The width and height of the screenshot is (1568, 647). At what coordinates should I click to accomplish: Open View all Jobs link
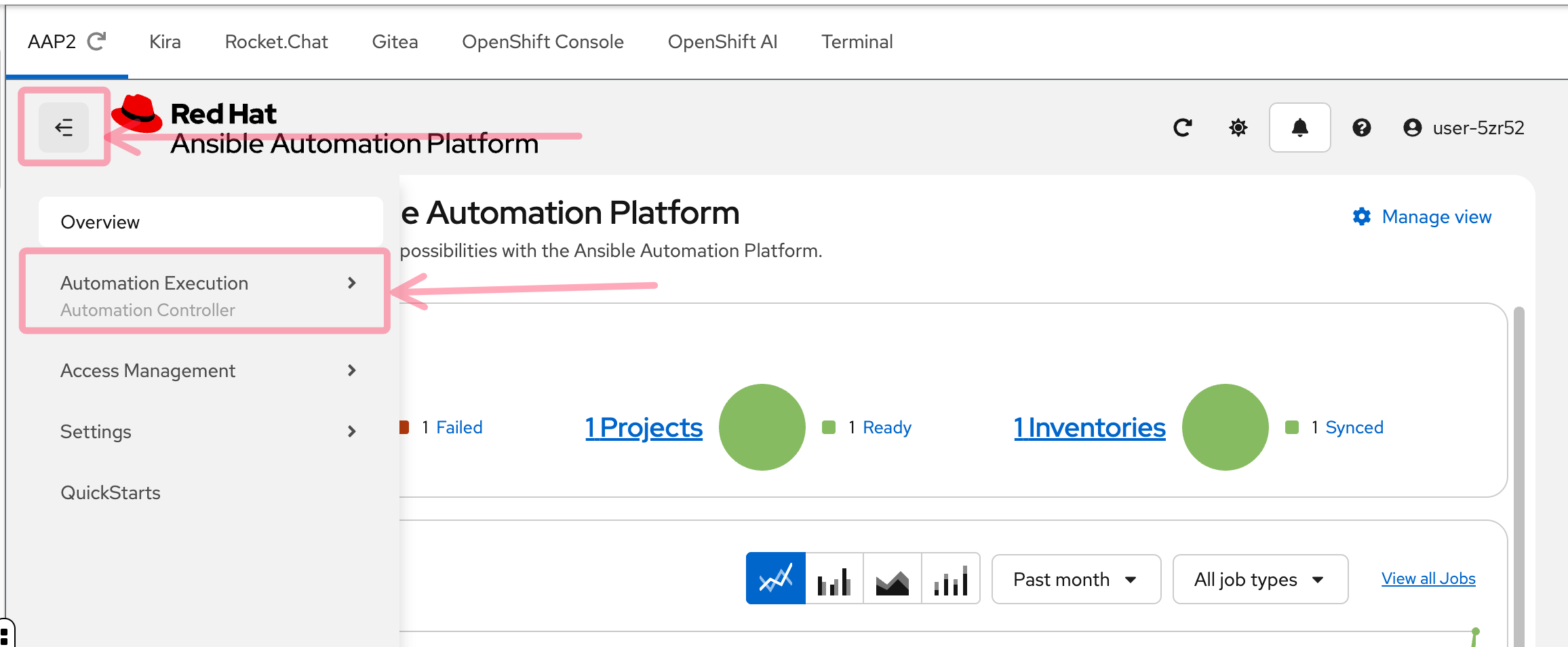[x=1428, y=579]
